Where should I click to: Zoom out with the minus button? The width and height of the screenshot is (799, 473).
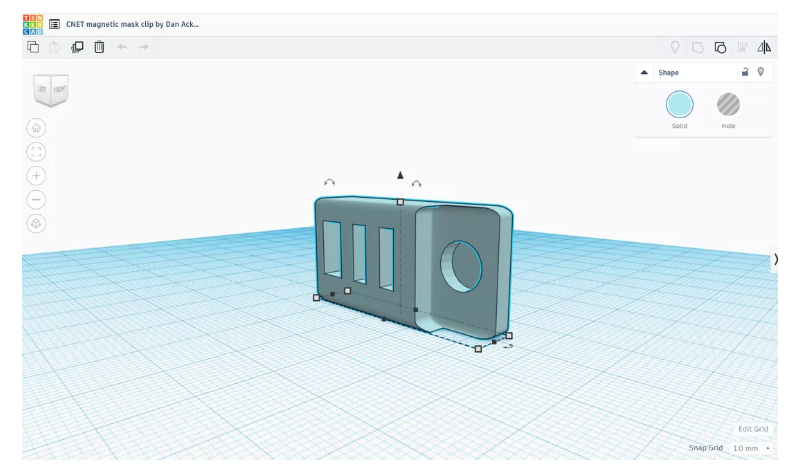tap(36, 197)
